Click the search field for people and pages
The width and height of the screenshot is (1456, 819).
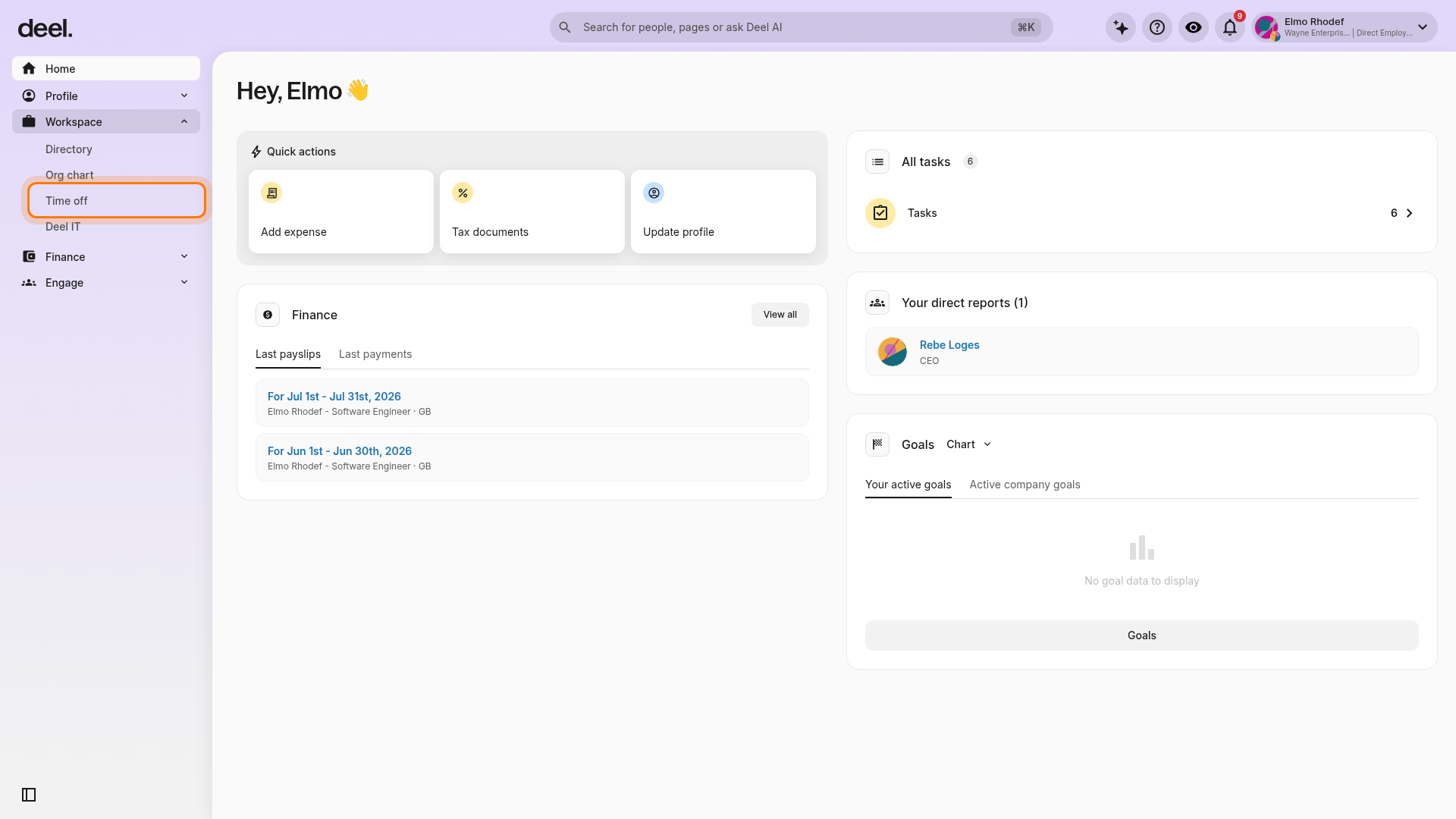coord(801,27)
